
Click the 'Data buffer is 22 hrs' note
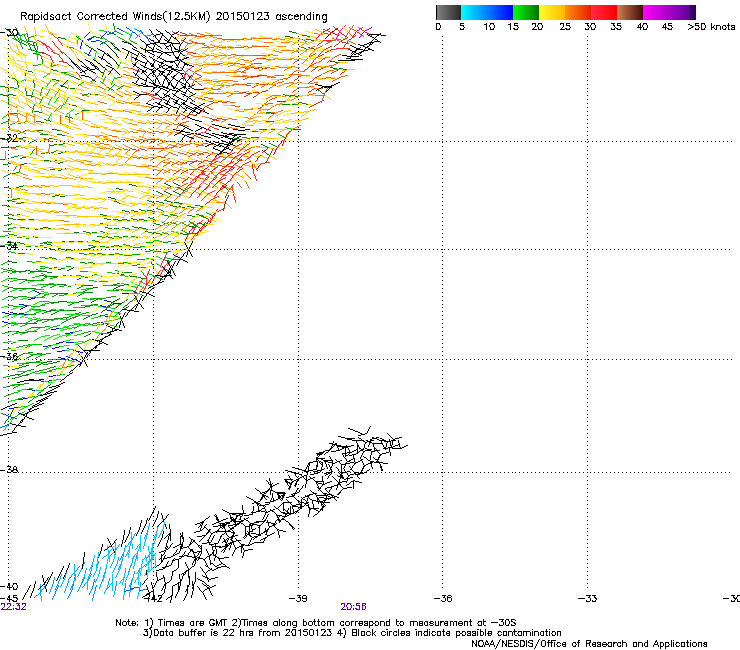point(352,633)
